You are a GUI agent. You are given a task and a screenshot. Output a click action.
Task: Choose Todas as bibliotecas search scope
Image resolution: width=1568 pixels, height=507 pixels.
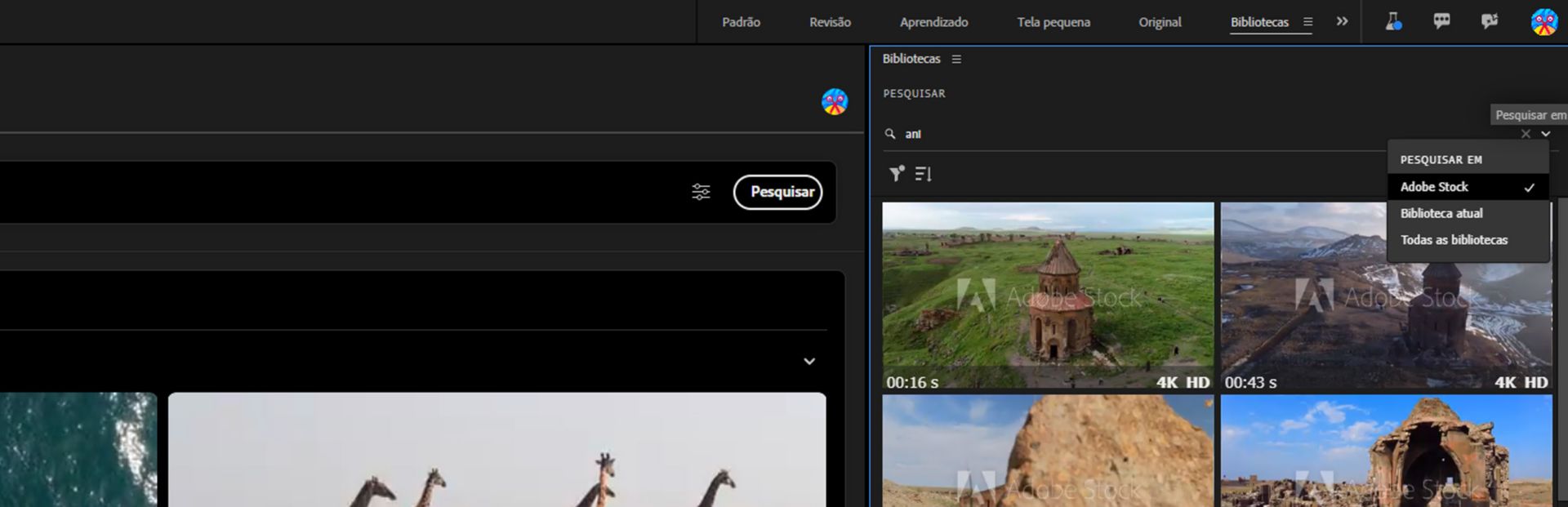pos(1468,240)
